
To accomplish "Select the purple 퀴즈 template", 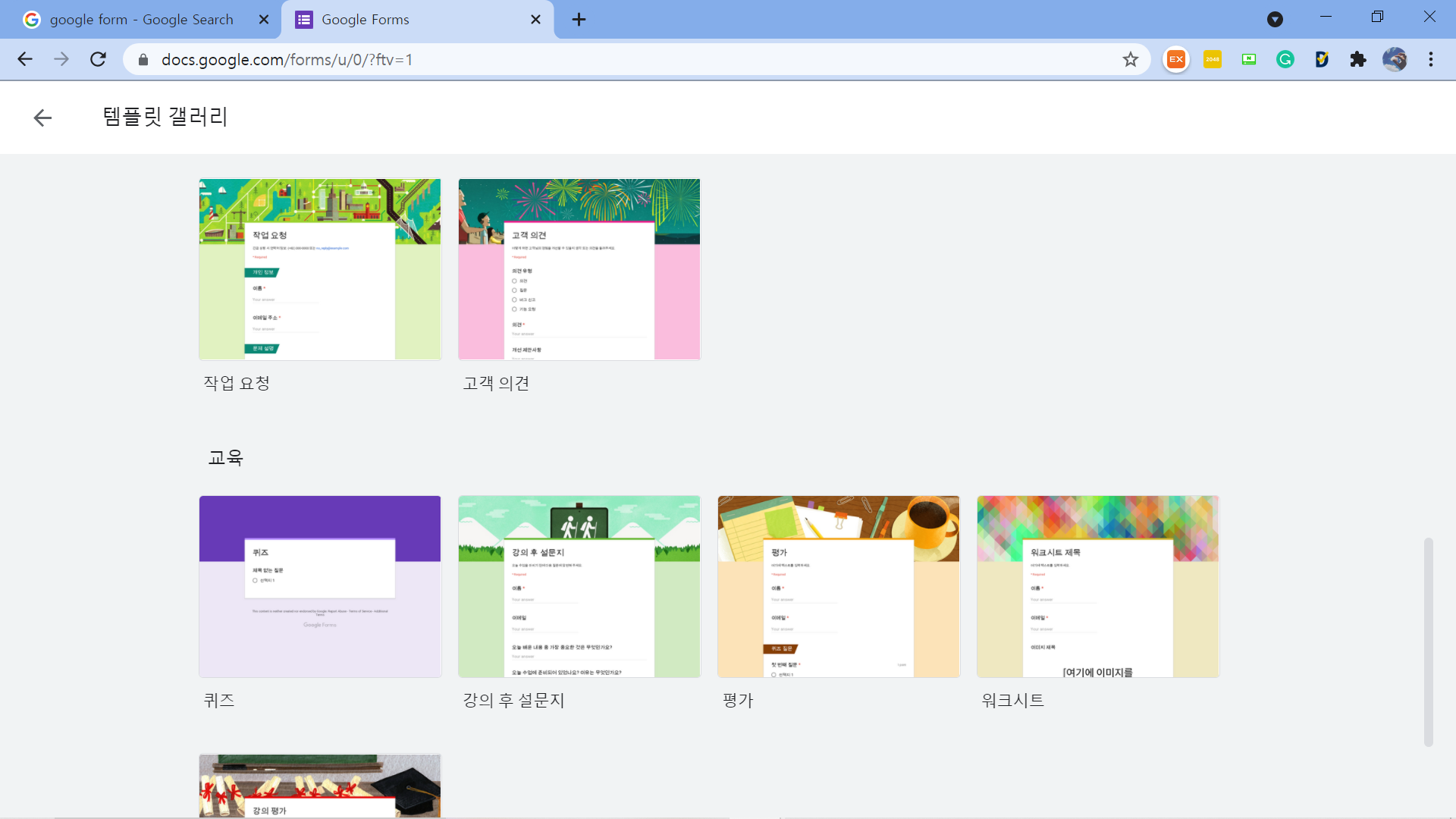I will 320,586.
